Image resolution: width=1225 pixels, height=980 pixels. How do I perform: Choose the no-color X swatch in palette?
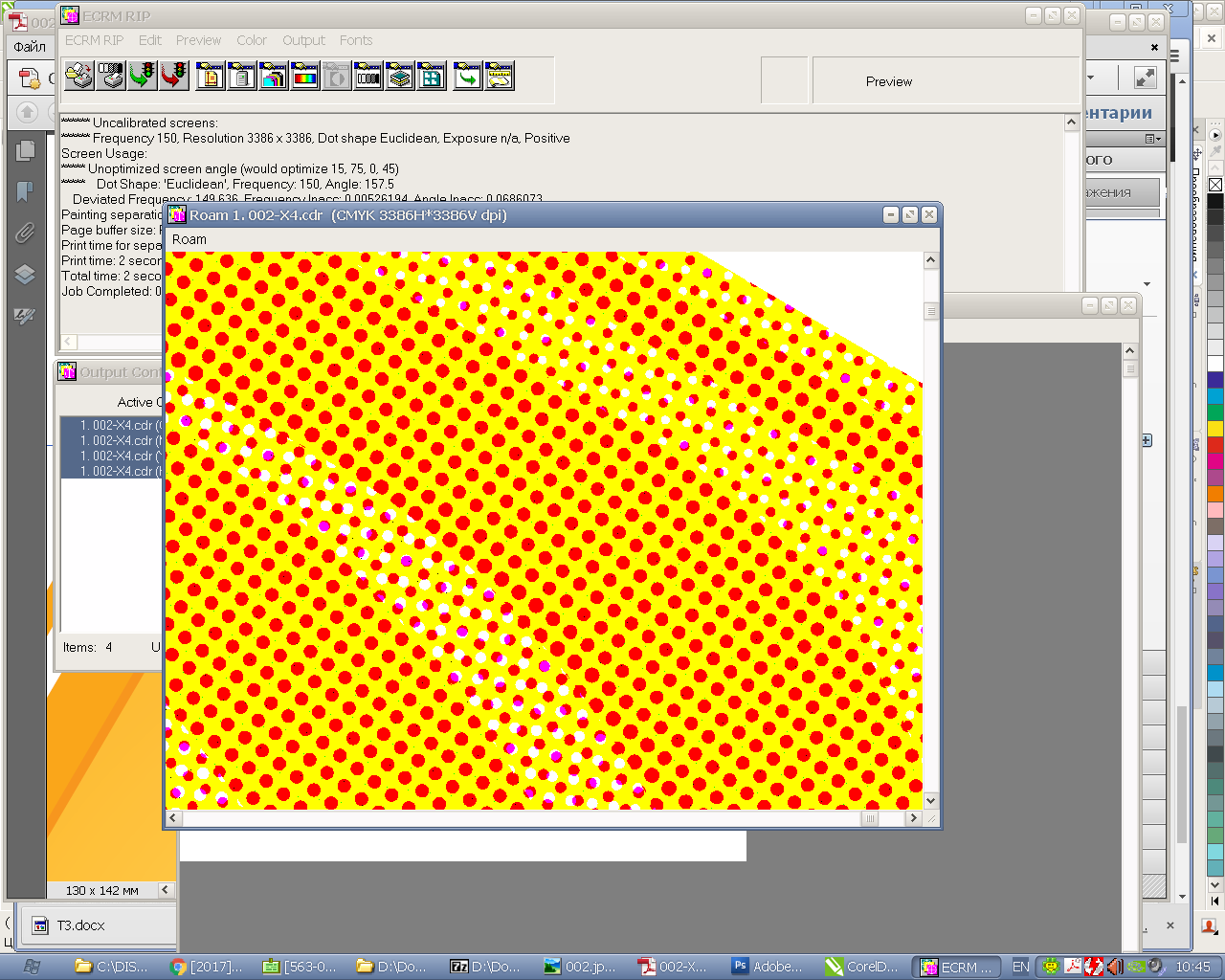pos(1215,185)
